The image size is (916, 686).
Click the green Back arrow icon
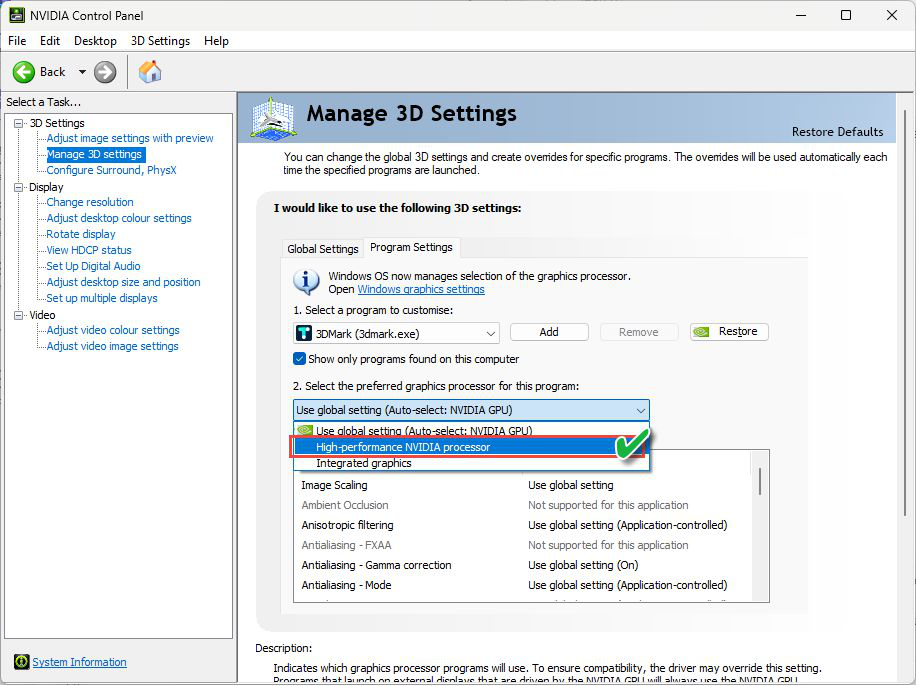pos(24,72)
